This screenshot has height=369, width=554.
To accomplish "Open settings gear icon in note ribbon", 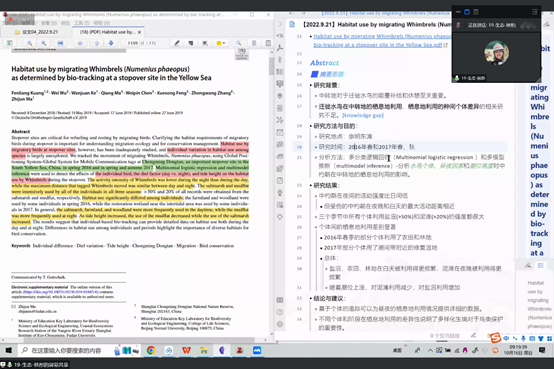I will point(280,324).
